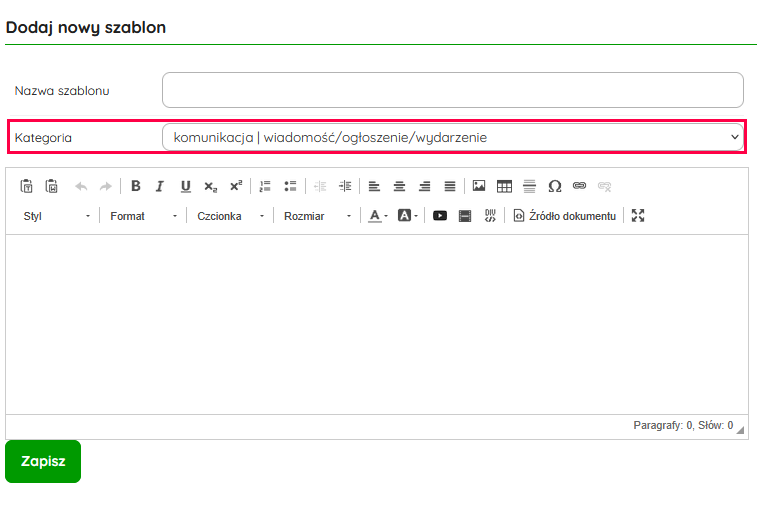
Task: Open the text color picker
Action: pyautogui.click(x=378, y=216)
